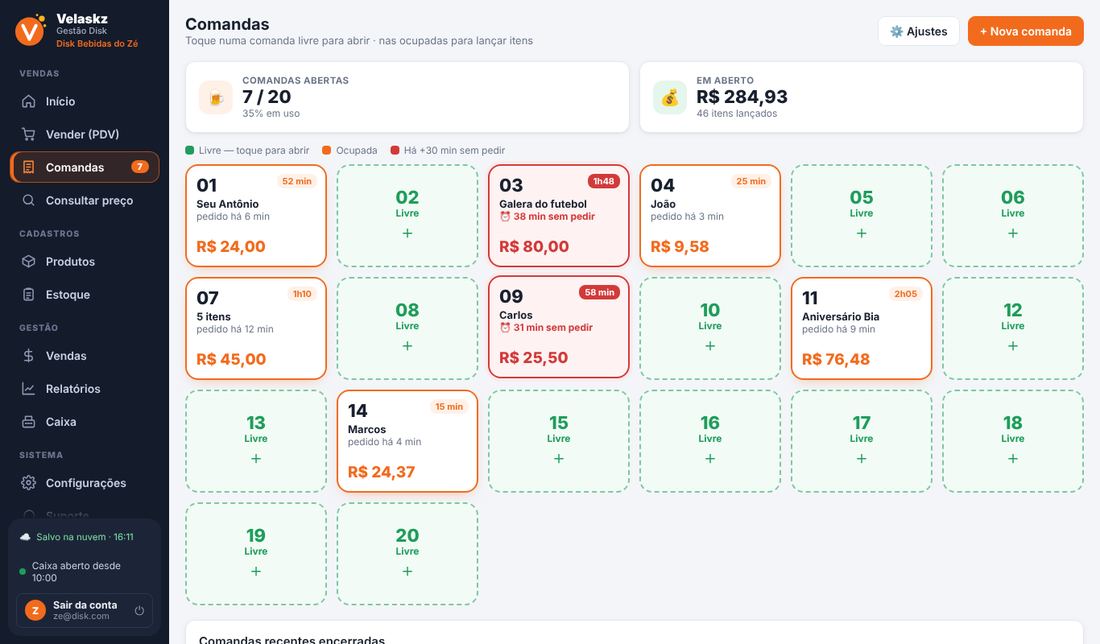The image size is (1100, 644).
Task: Click the beer mug icon in Comandas Abertas
Action: click(x=215, y=97)
